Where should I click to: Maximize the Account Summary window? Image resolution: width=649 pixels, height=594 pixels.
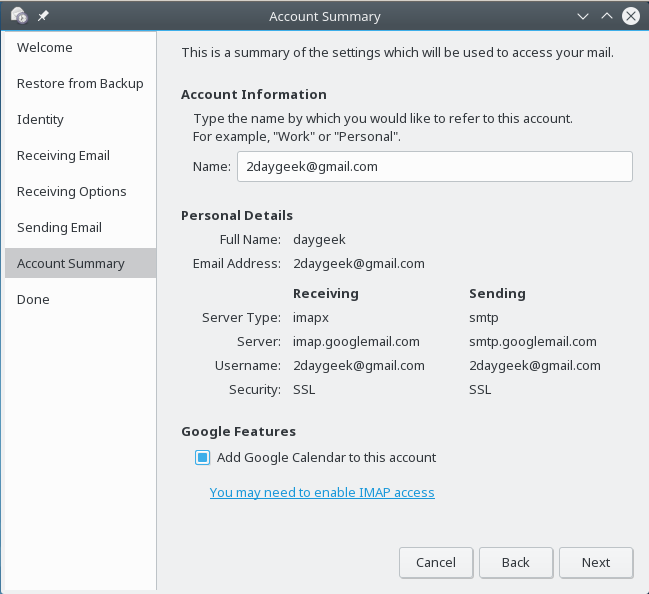[x=607, y=17]
